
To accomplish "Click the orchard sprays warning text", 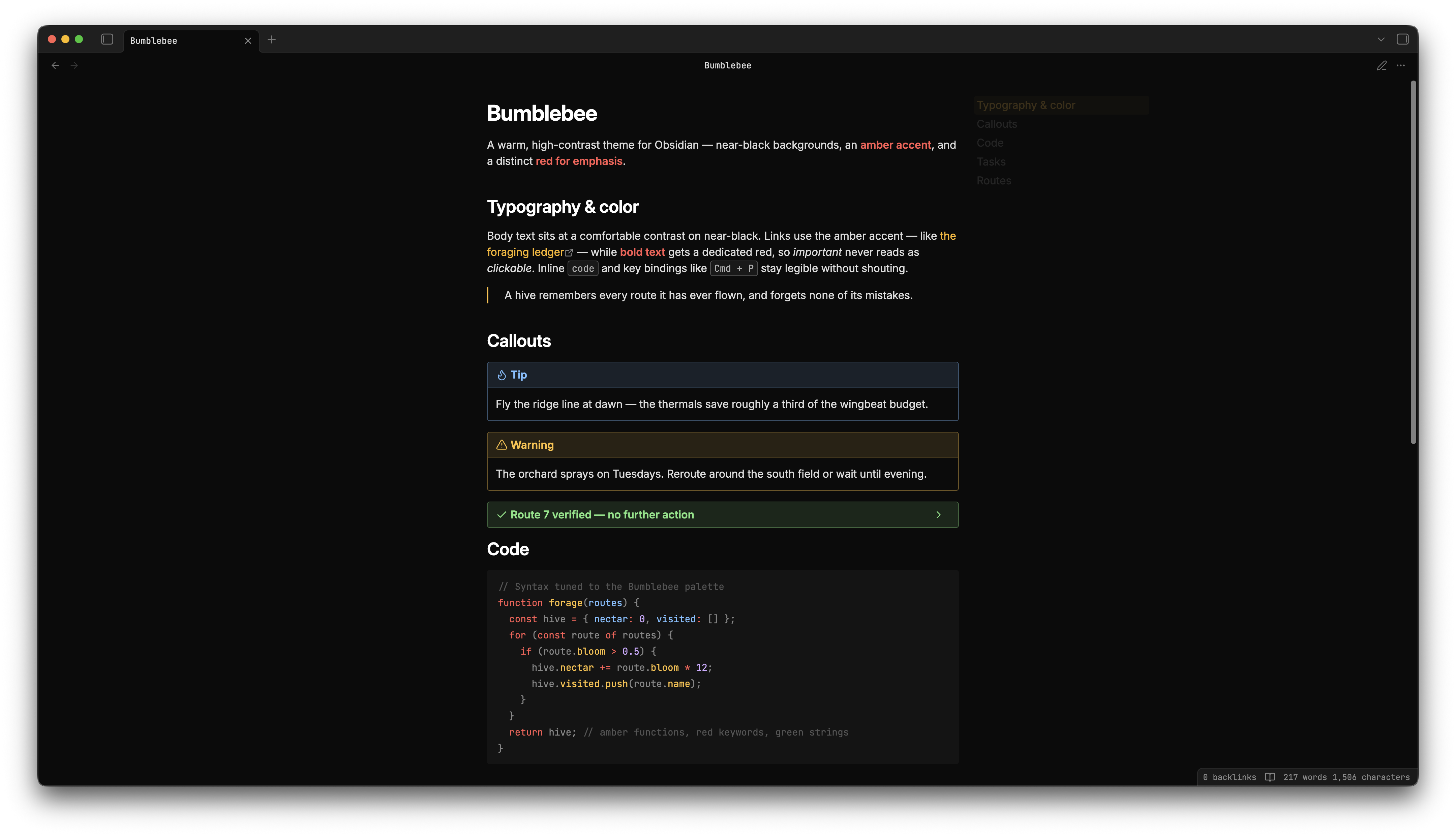I will 711,474.
